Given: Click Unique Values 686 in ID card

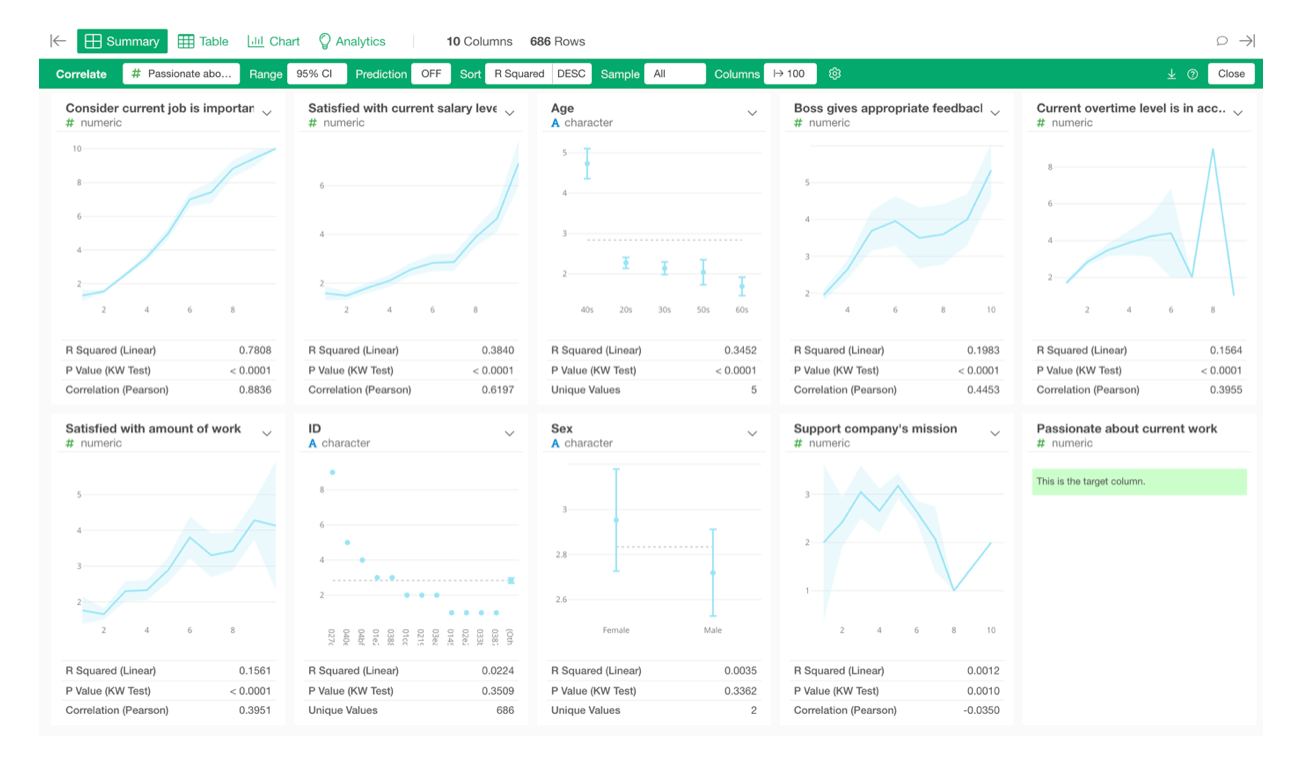Looking at the screenshot, I should [x=505, y=710].
